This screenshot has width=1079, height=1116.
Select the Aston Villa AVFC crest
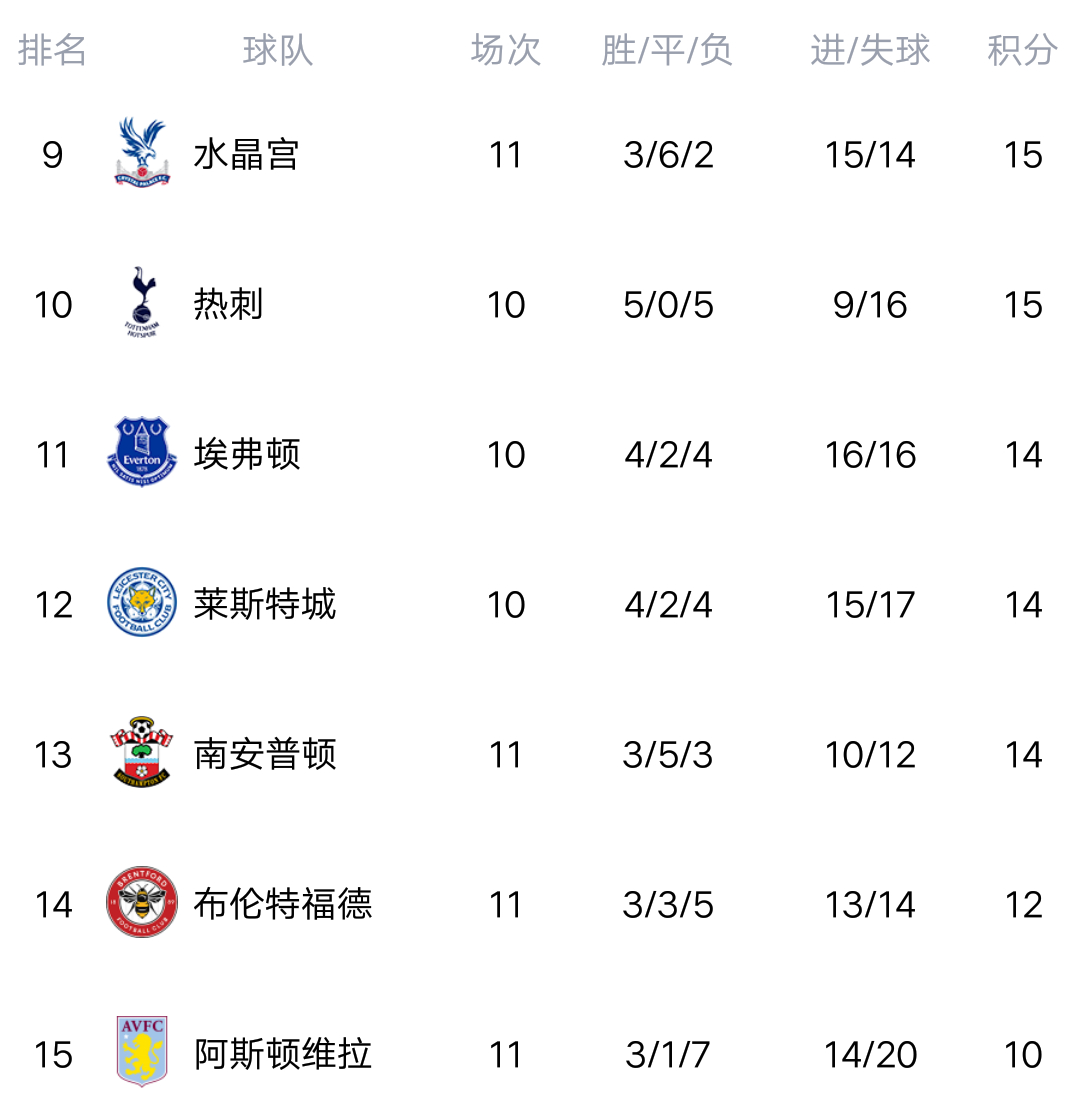pos(141,1052)
